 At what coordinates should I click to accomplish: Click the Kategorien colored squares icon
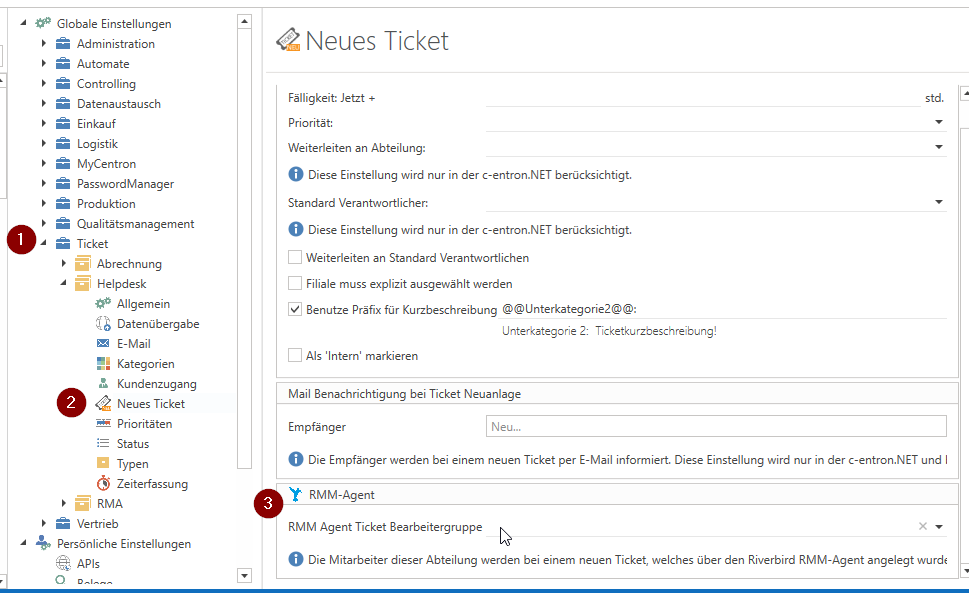(x=103, y=364)
